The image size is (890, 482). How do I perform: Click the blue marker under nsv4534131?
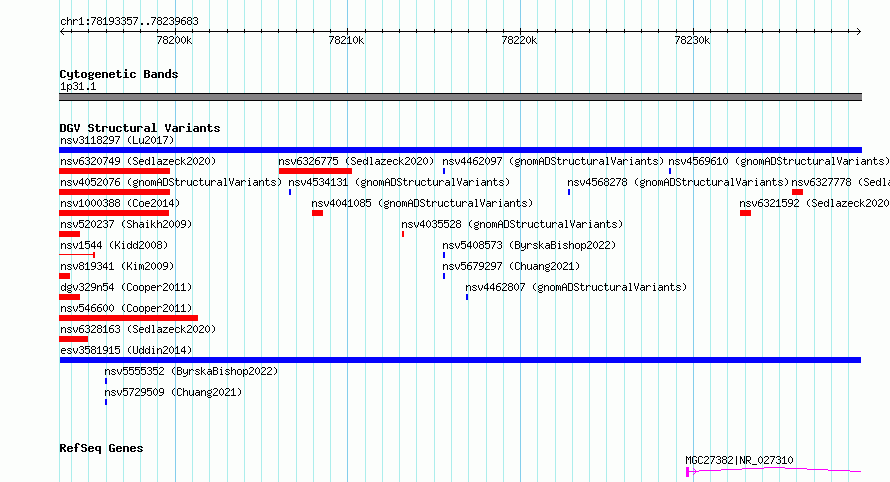pyautogui.click(x=290, y=192)
